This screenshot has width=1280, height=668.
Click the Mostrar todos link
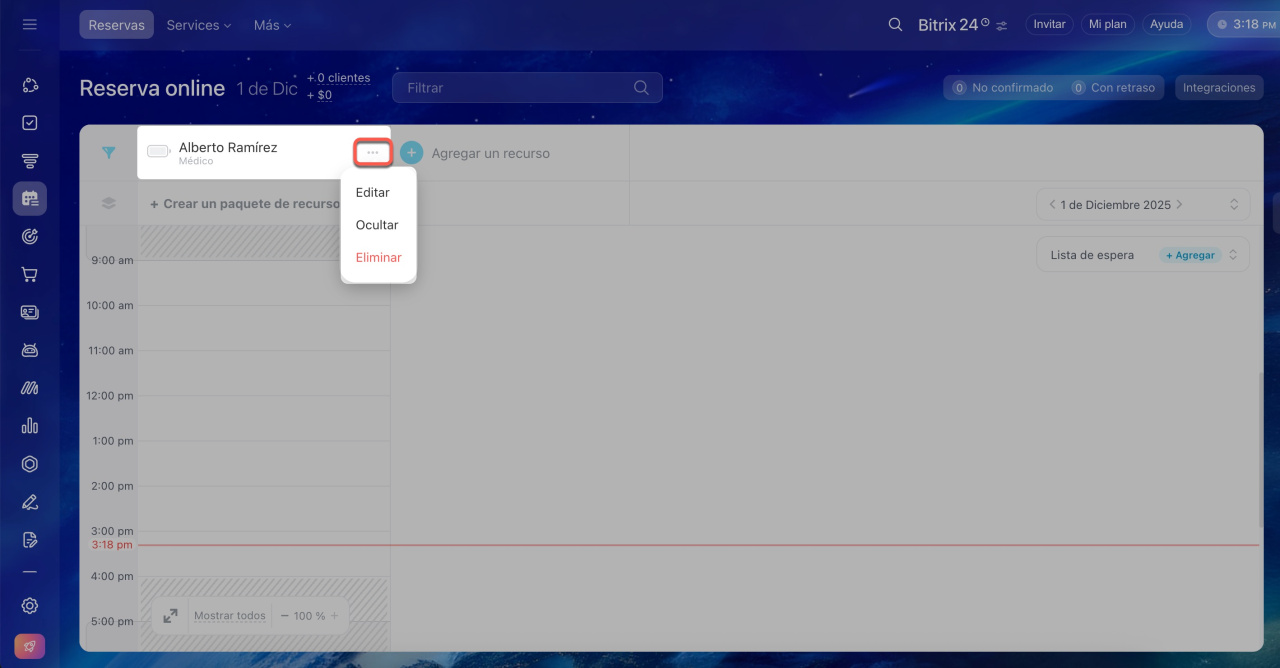(x=230, y=616)
